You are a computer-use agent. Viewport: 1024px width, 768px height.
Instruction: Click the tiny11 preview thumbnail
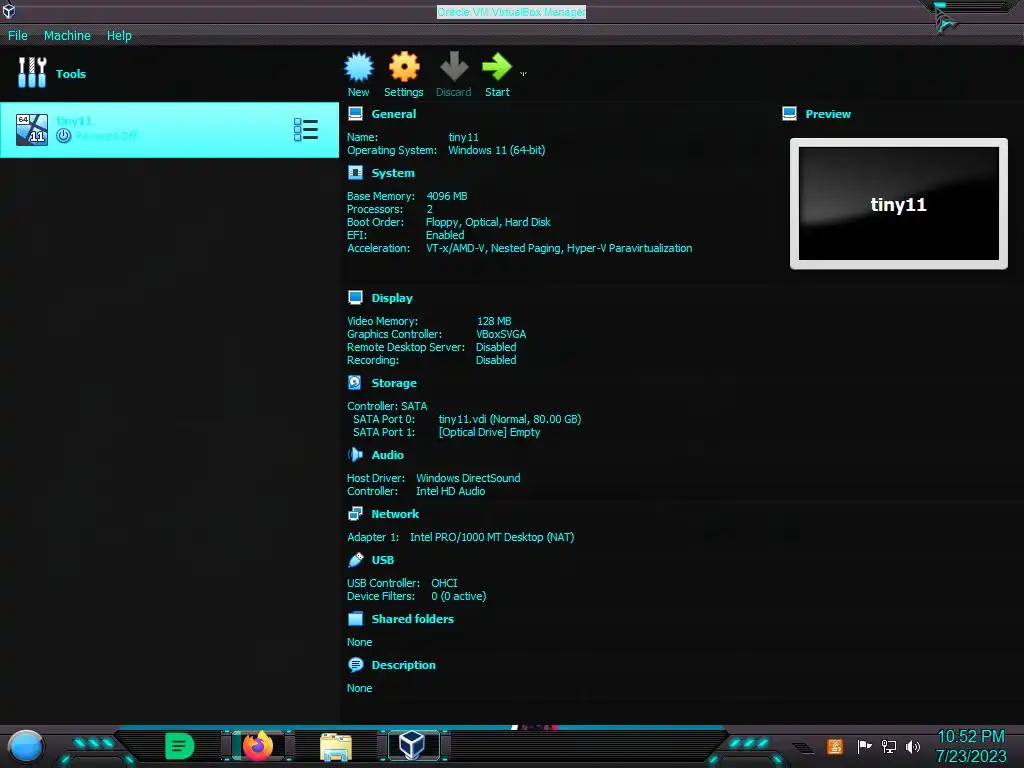pyautogui.click(x=899, y=204)
